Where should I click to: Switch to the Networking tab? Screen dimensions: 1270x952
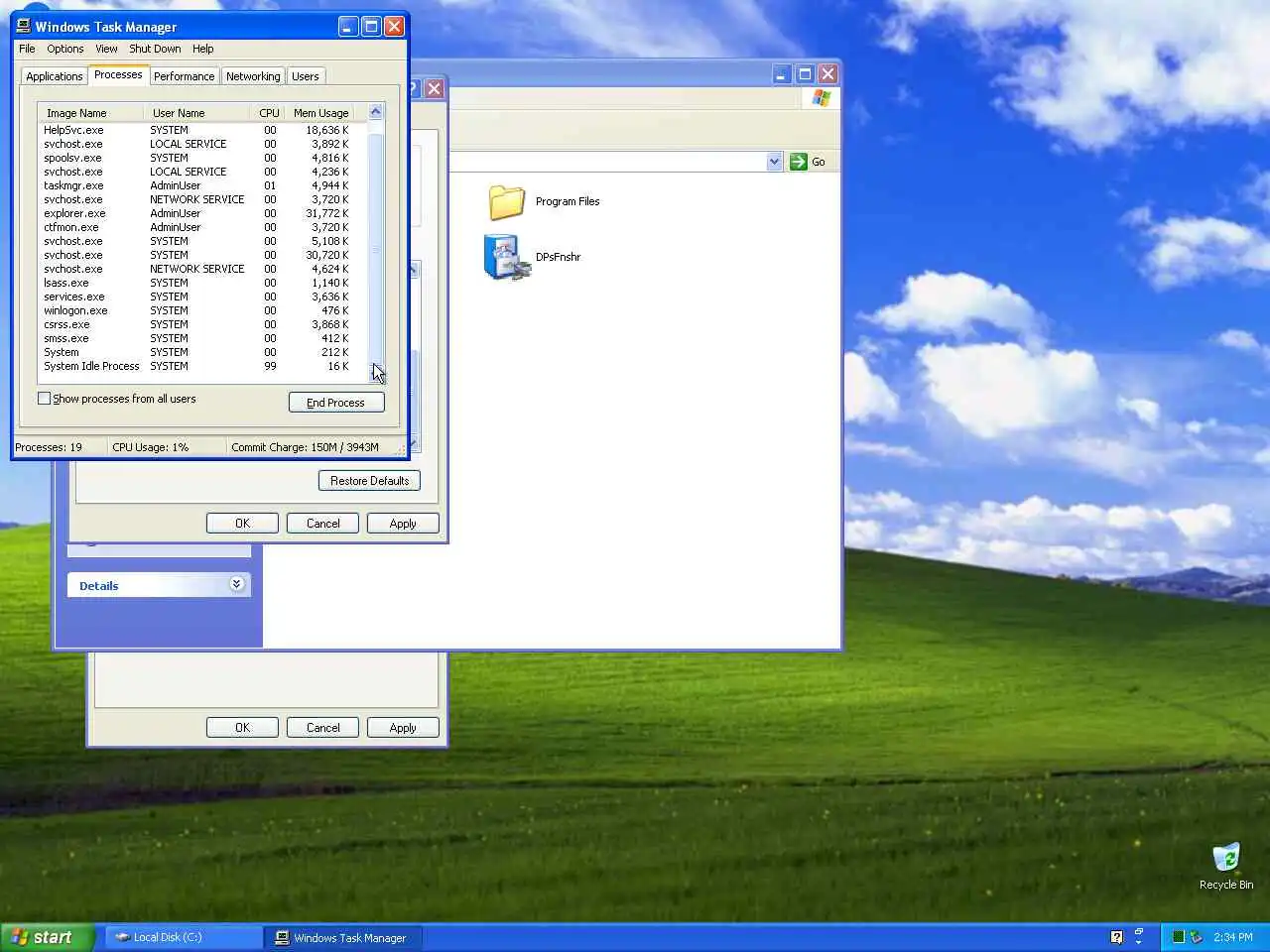pos(253,76)
